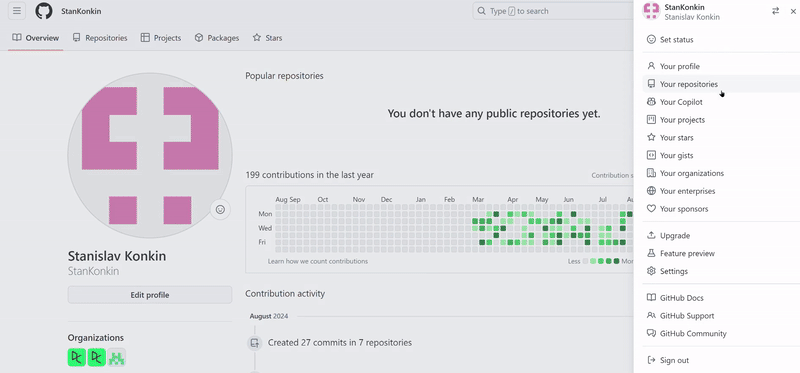Click the Settings gear icon

651,271
